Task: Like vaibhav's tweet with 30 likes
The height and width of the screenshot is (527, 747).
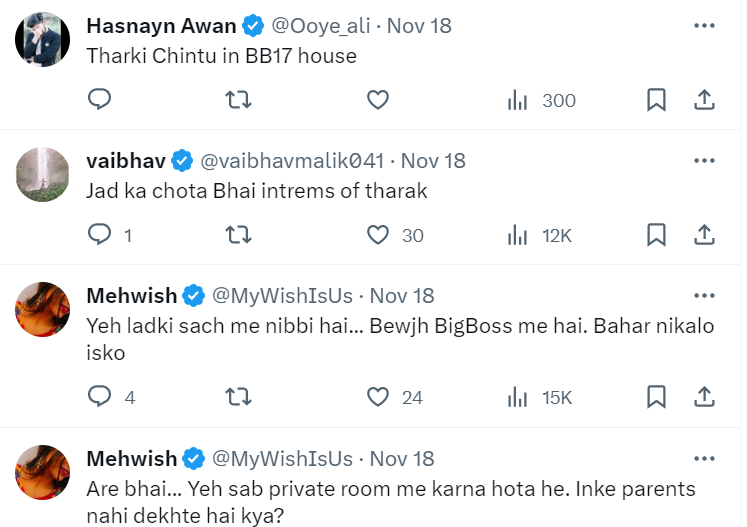Action: pyautogui.click(x=377, y=235)
